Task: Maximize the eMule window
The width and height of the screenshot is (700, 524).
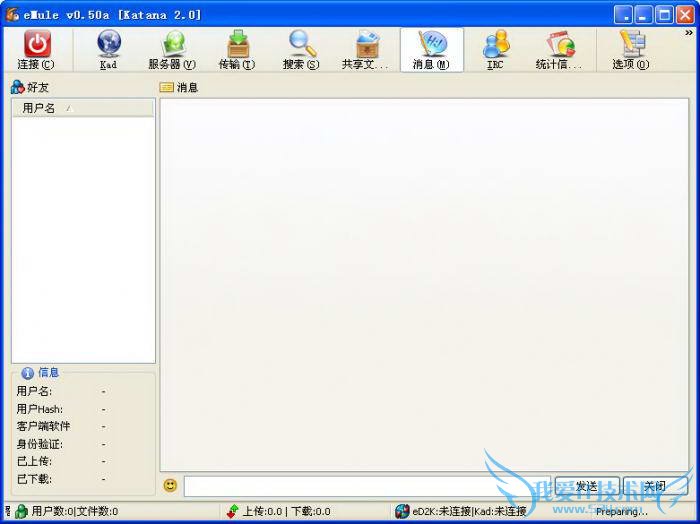Action: [x=665, y=15]
